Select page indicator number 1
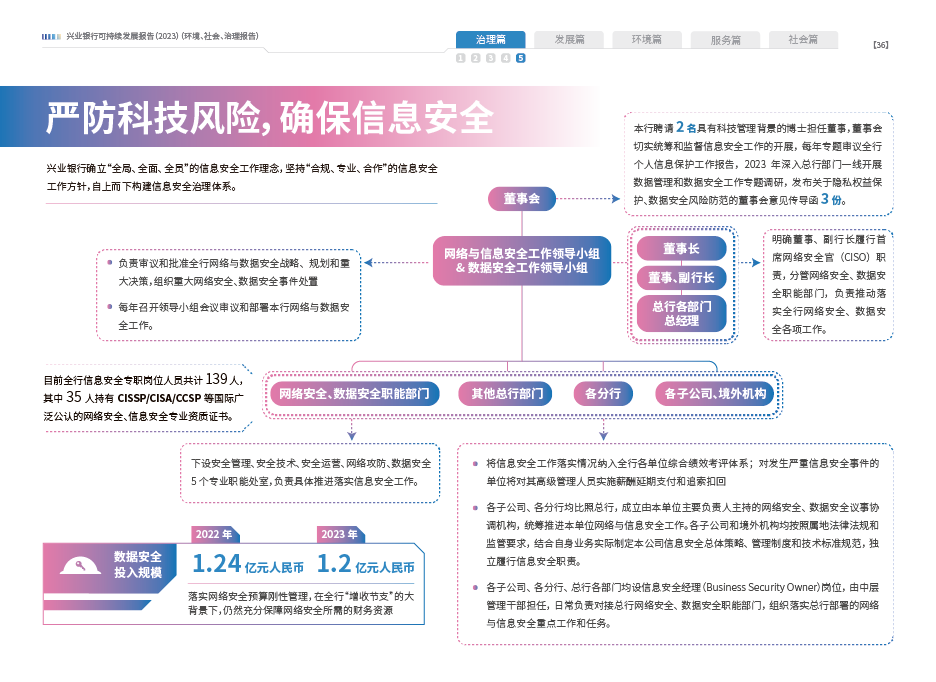The height and width of the screenshot is (682, 936). (x=460, y=58)
